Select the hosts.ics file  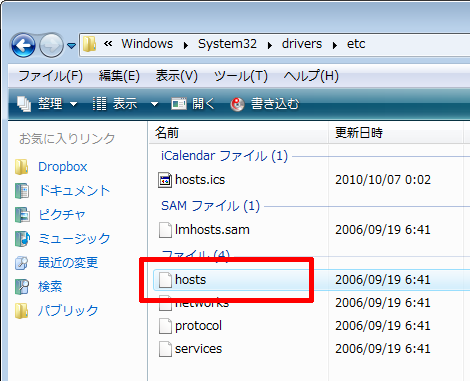(200, 180)
